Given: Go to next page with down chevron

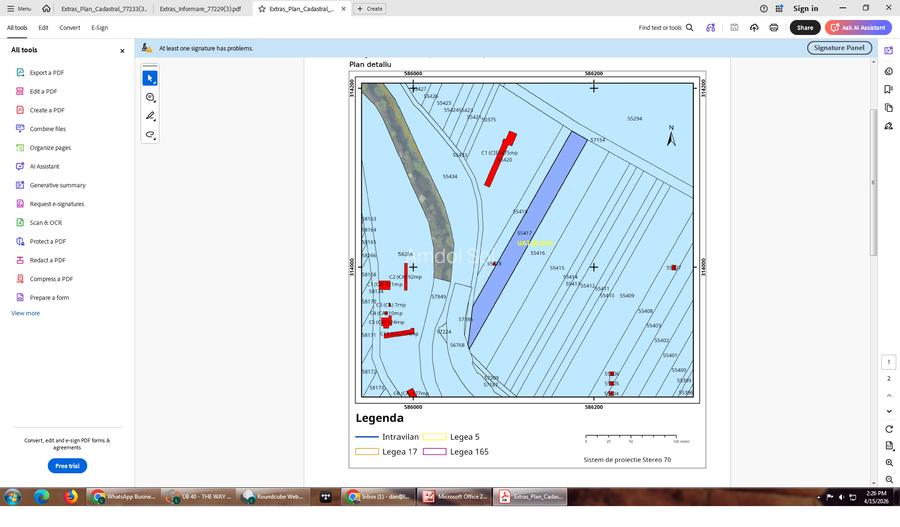Looking at the screenshot, I should pos(889,411).
